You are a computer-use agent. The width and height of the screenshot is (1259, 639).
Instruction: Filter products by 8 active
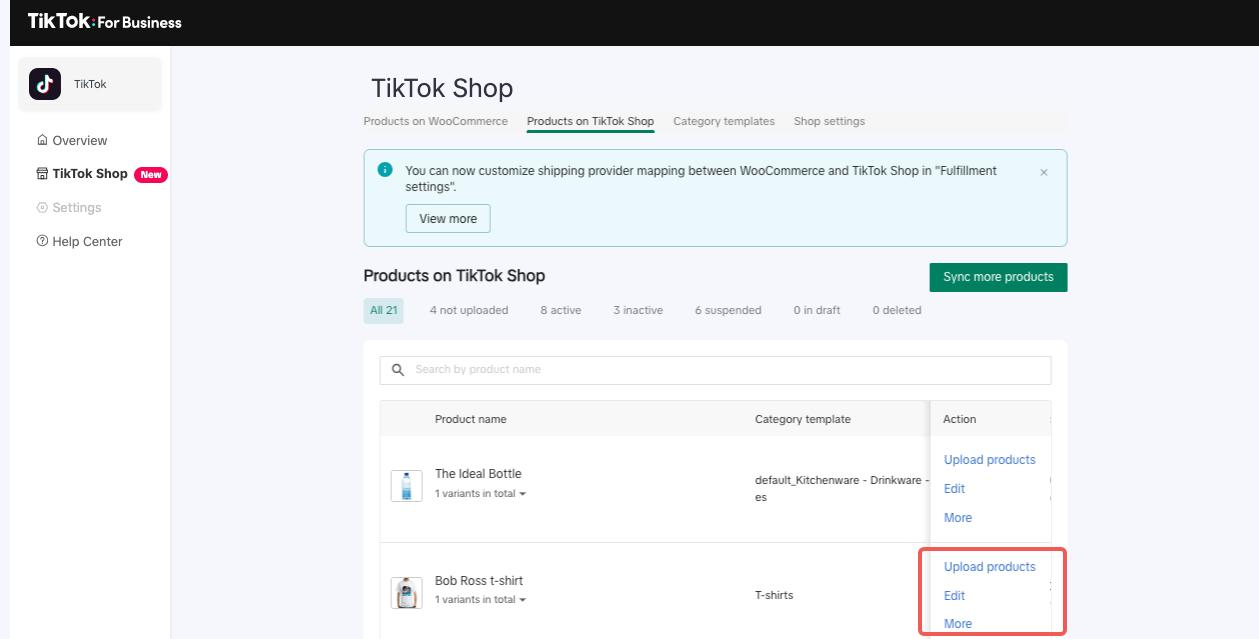point(560,310)
